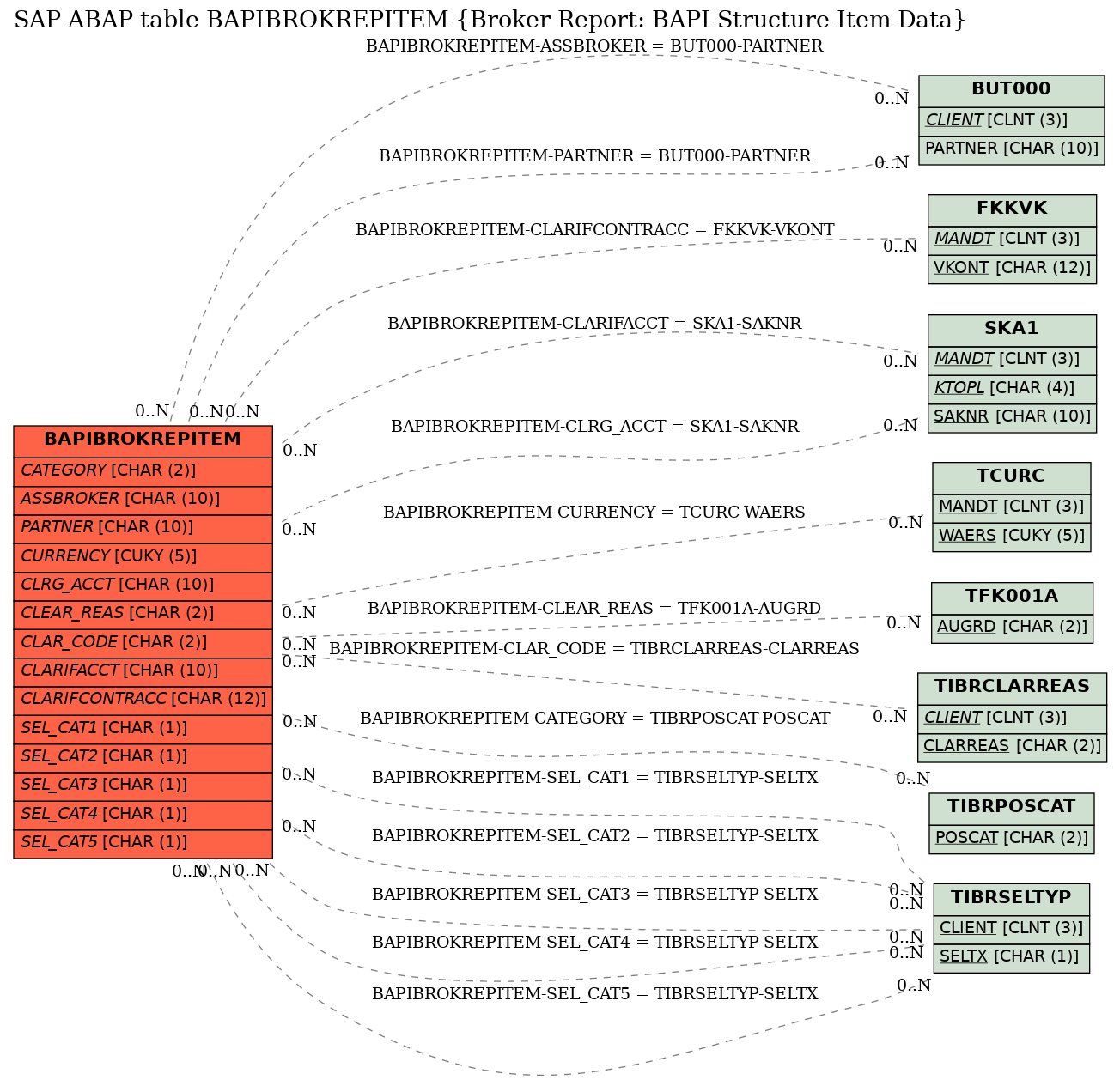Select the SEL_CAT2 [CHAR (1)] field row
1120x1080 pixels.
coord(143,757)
